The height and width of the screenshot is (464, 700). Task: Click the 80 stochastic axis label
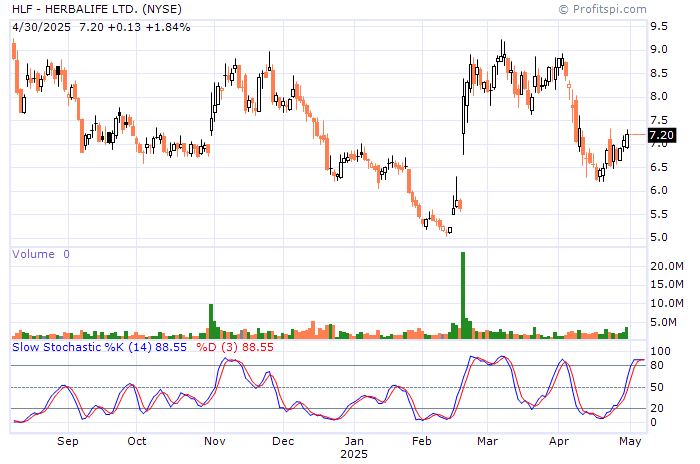pos(657,365)
